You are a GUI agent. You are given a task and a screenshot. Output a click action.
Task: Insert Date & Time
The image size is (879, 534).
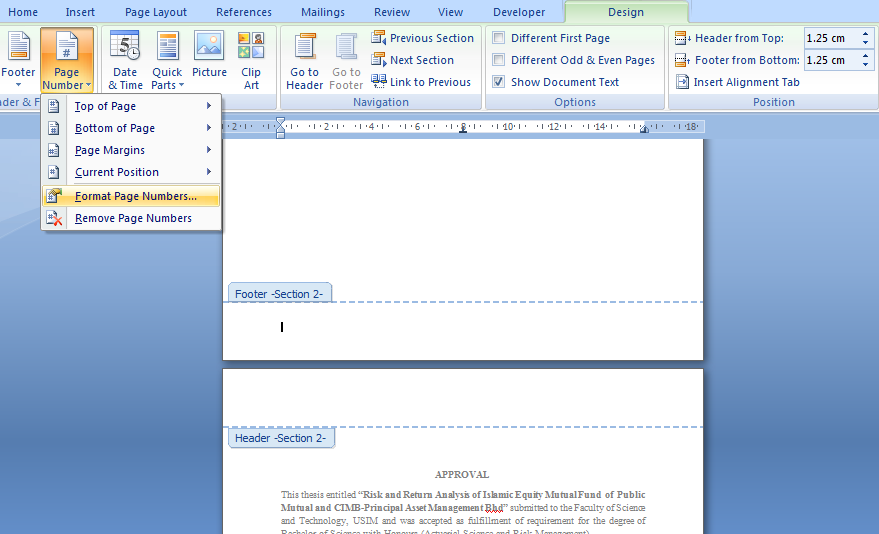[125, 60]
